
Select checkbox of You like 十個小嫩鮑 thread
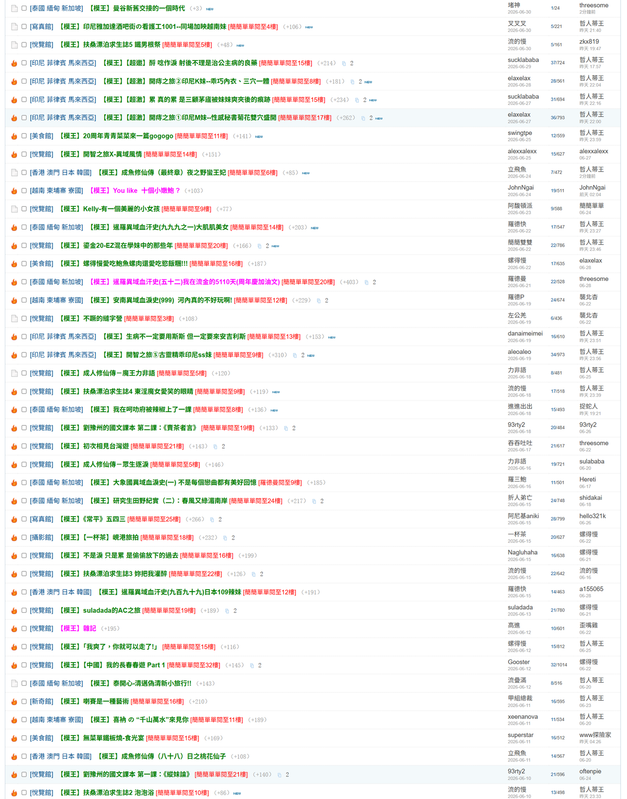click(24, 191)
